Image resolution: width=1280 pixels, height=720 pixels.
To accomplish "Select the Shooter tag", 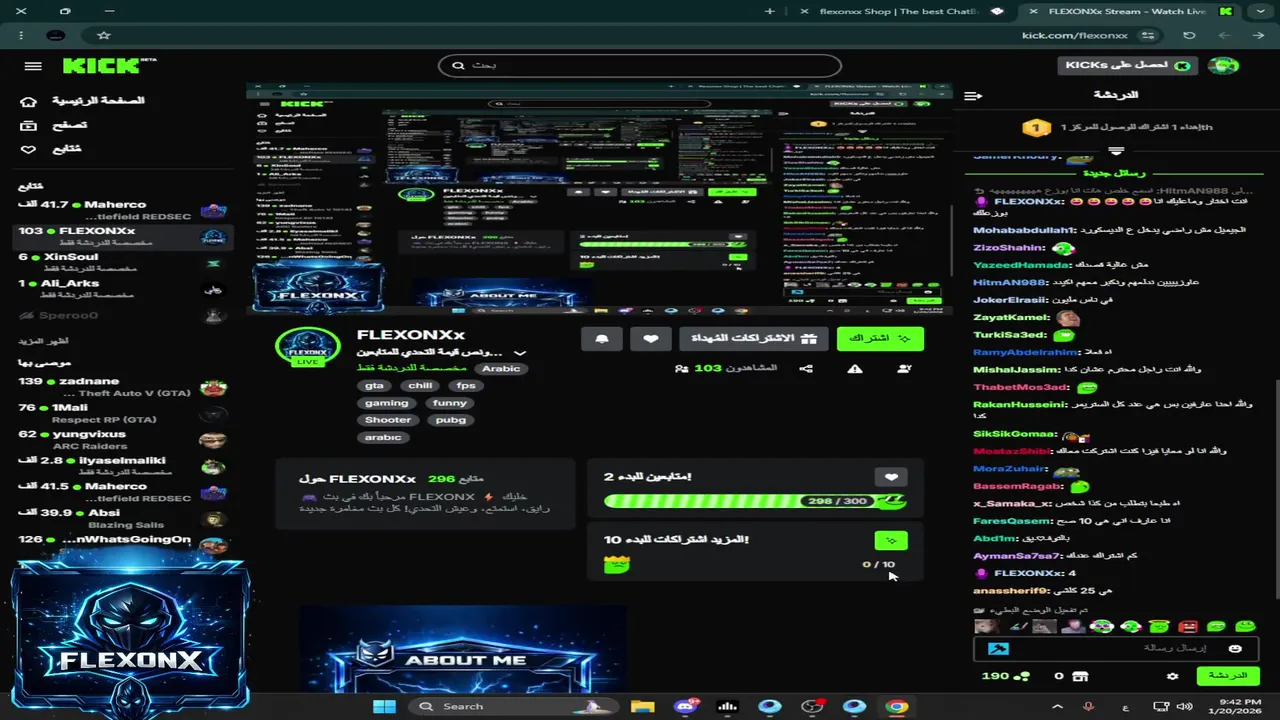I will tap(388, 420).
